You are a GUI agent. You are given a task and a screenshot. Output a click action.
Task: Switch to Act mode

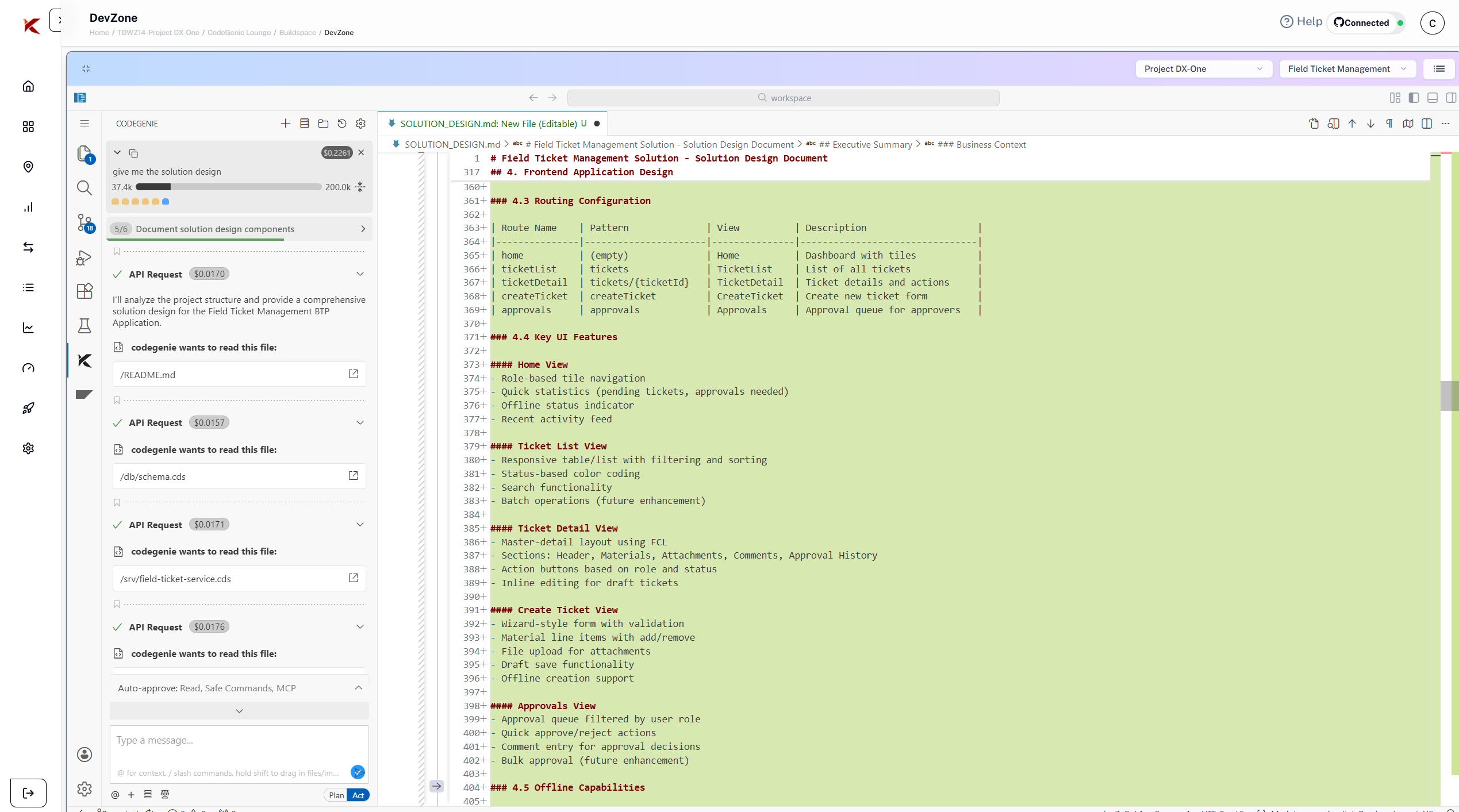coord(358,795)
